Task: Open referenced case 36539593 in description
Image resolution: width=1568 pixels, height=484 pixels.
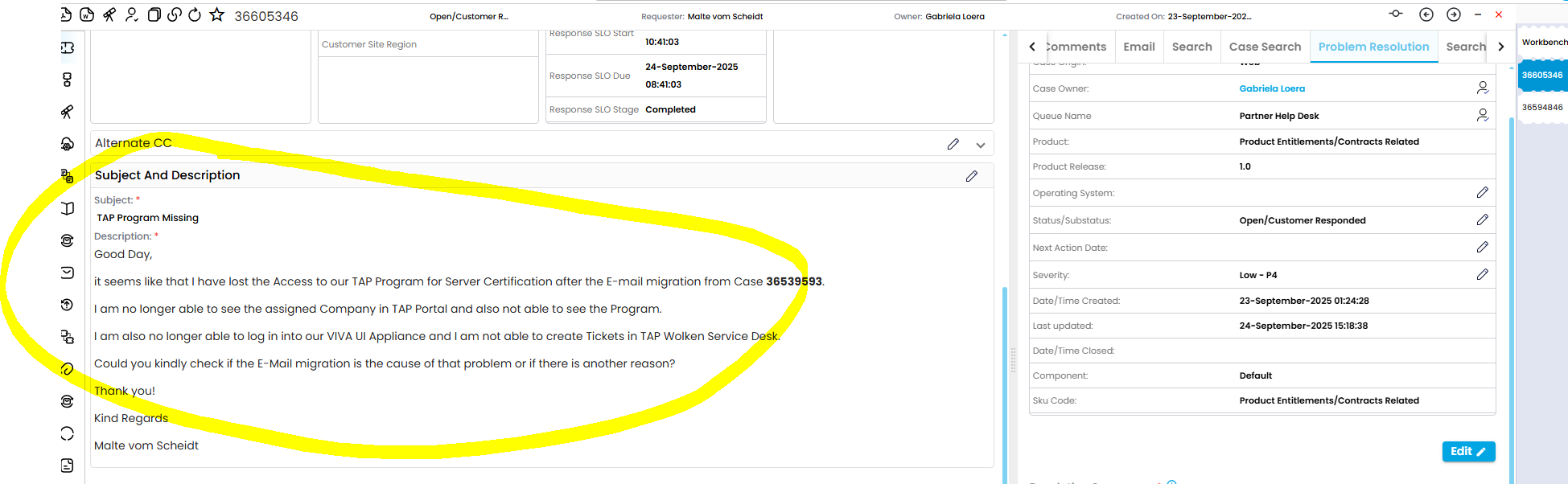Action: click(x=794, y=281)
